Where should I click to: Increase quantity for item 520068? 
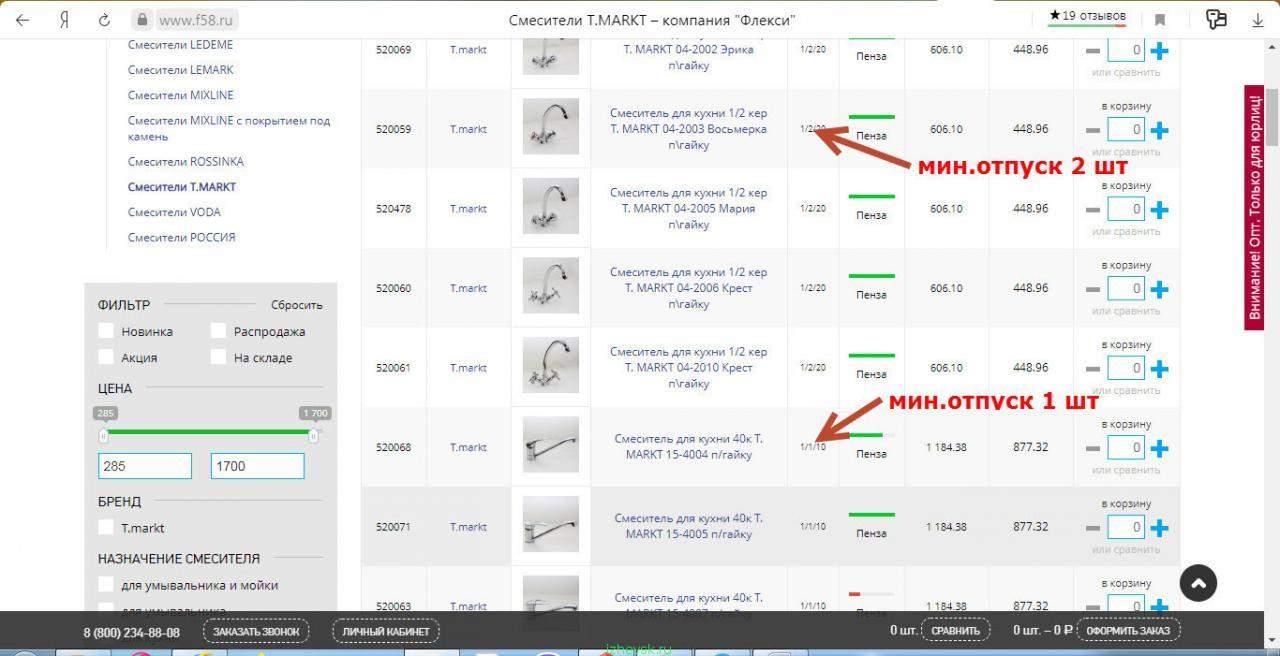pyautogui.click(x=1159, y=448)
